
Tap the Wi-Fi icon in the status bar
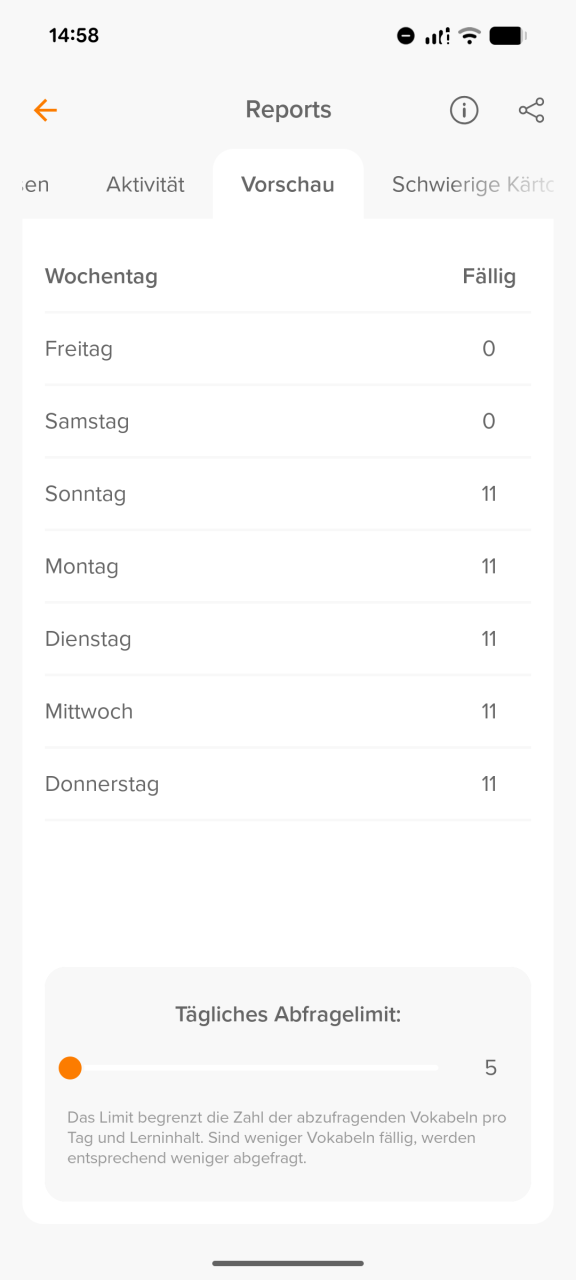click(469, 35)
